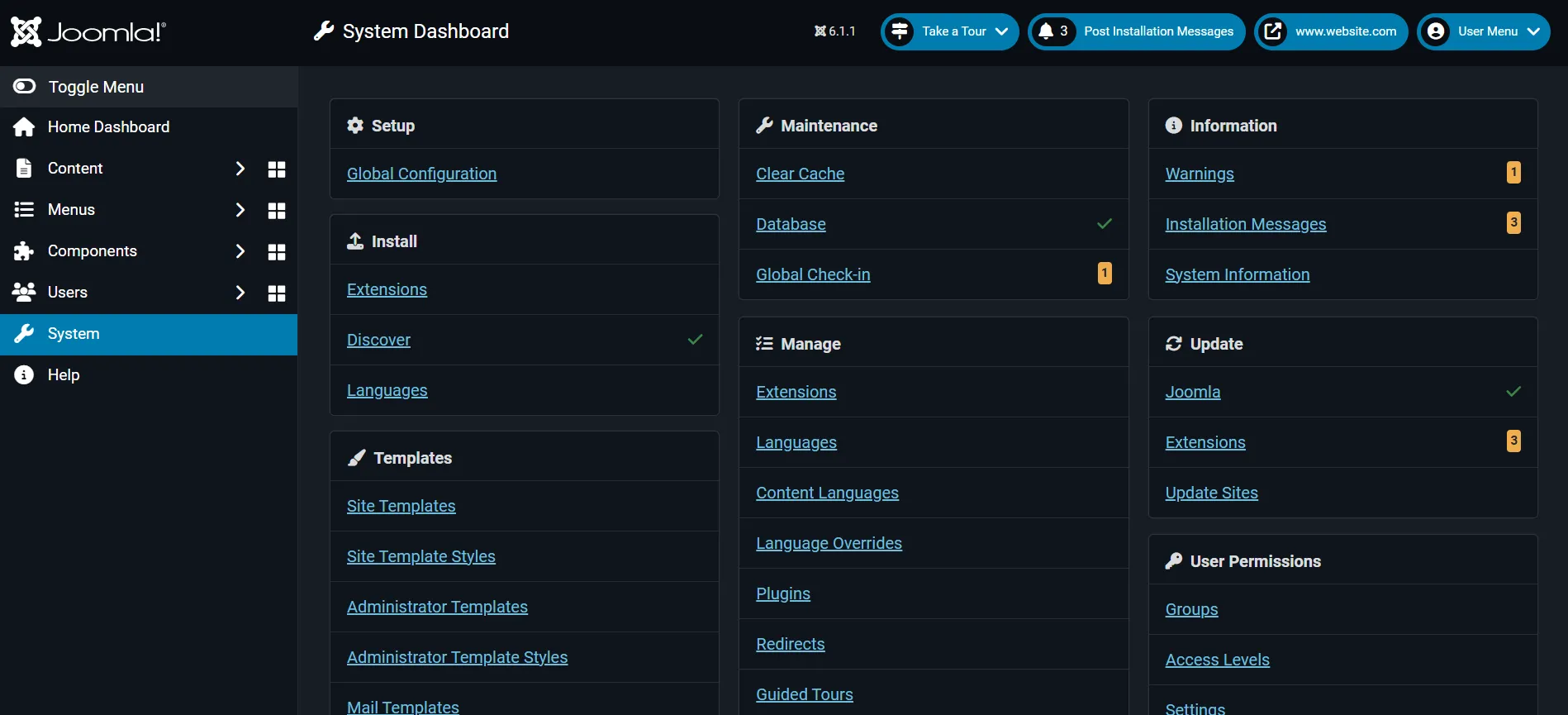Viewport: 1568px width, 715px height.
Task: Open Install Extensions link
Action: (x=387, y=289)
